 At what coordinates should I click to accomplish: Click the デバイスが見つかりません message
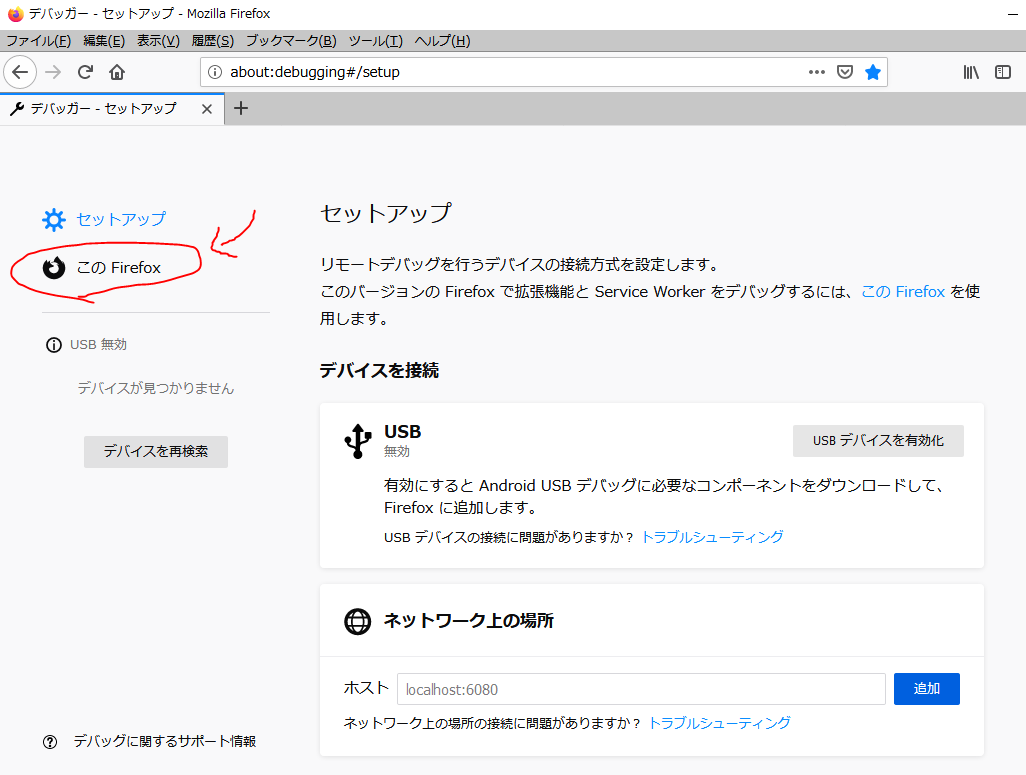click(156, 389)
